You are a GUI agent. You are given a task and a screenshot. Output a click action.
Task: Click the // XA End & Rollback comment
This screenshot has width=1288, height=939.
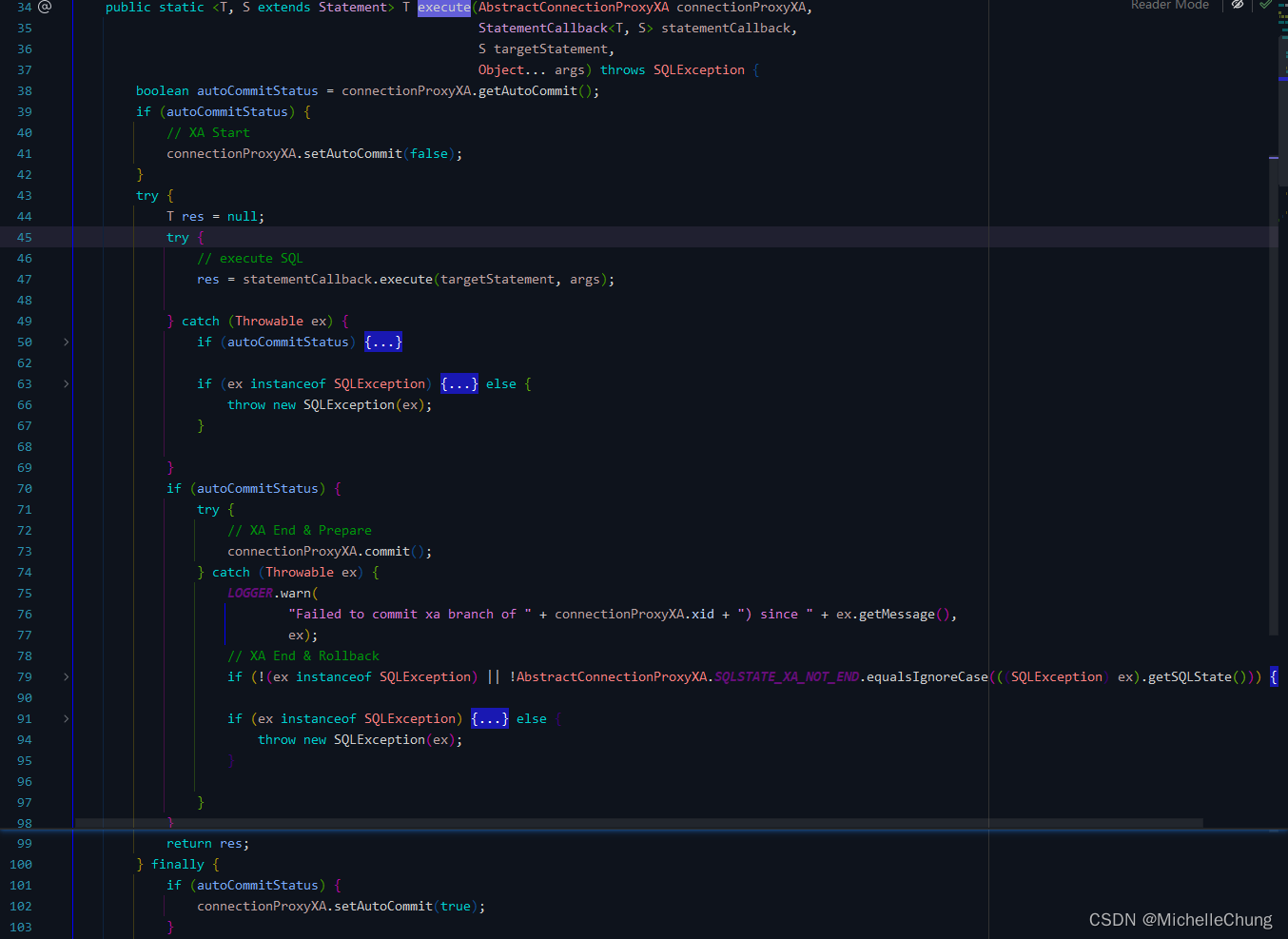tap(303, 655)
